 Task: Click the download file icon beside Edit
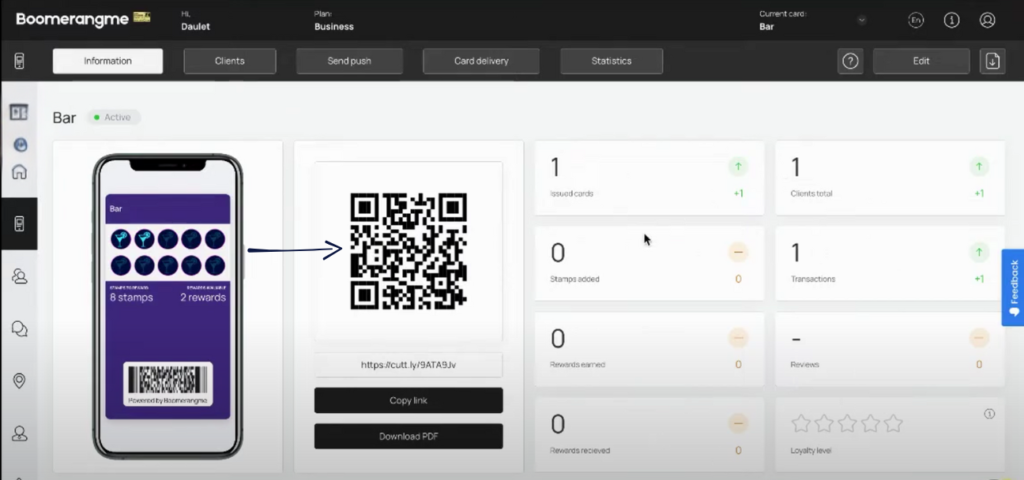pos(992,61)
